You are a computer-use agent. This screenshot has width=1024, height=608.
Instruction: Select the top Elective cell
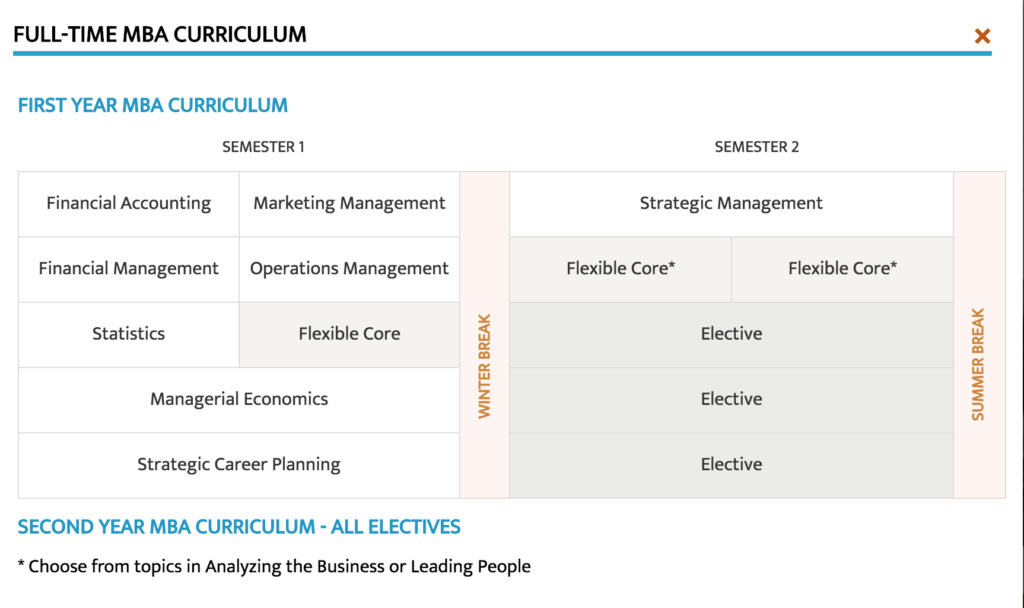click(x=731, y=334)
